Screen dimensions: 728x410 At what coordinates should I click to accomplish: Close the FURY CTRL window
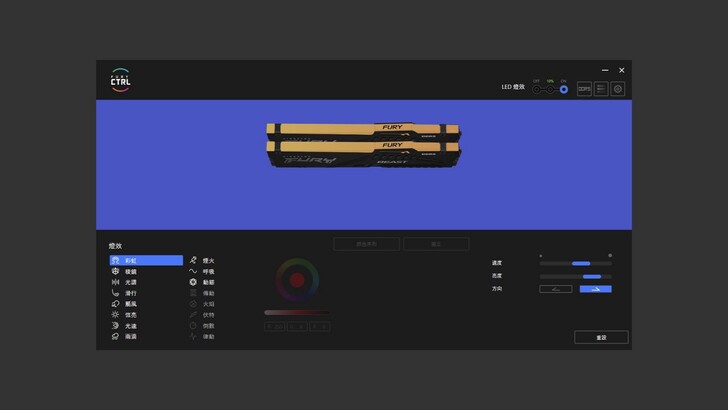point(622,70)
